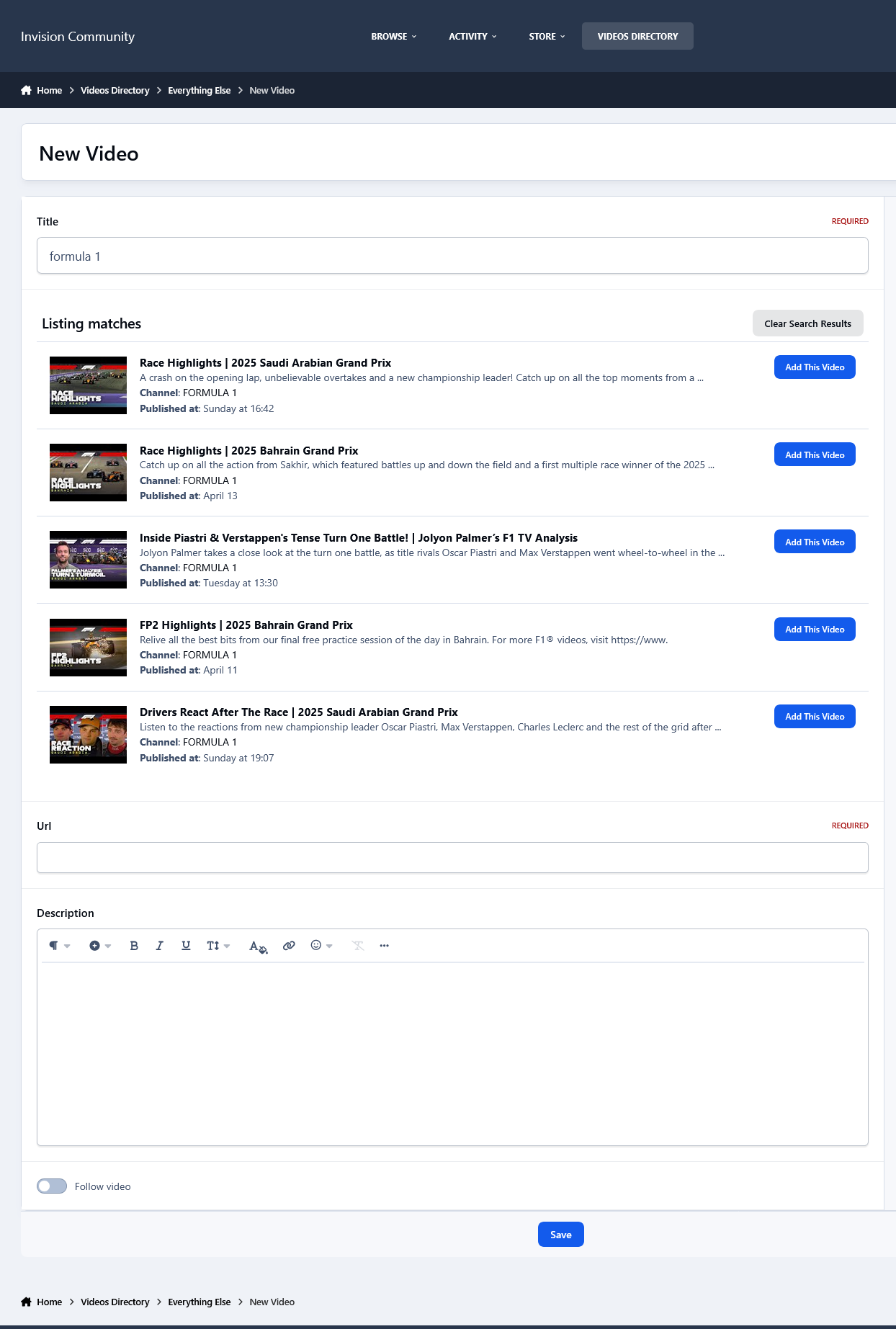Clear the search results
The width and height of the screenshot is (896, 1329).
[807, 323]
